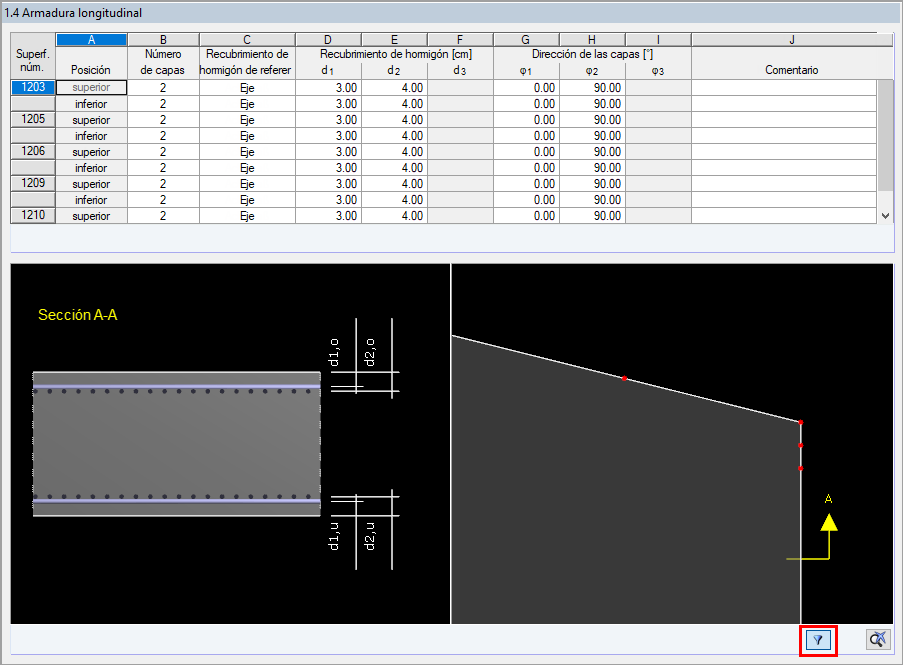
Task: Select column B header
Action: 163,40
